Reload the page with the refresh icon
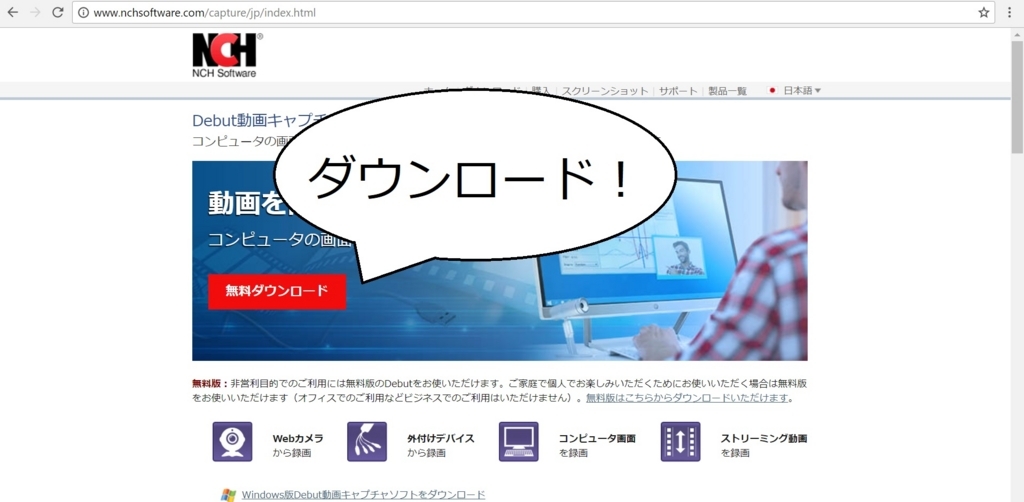The width and height of the screenshot is (1024, 502). point(57,12)
